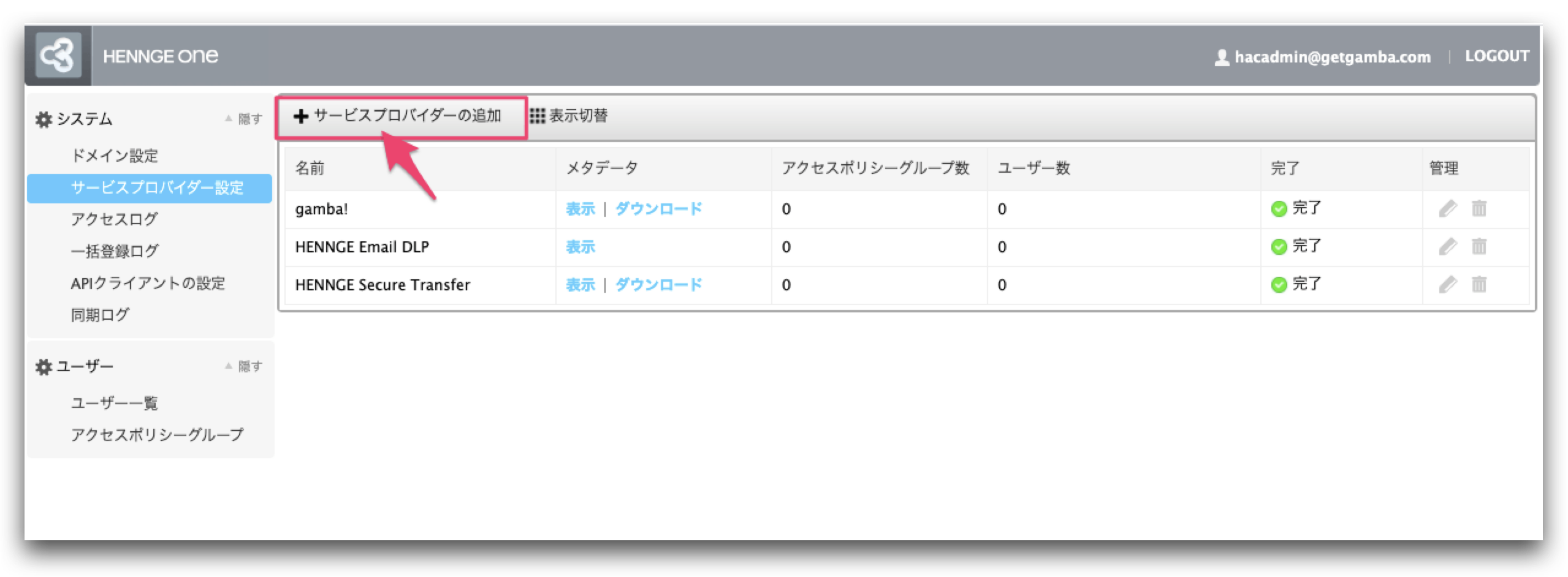The height and width of the screenshot is (577, 1568).
Task: Click green check icon in HENNGE Email DLP row
Action: [x=1279, y=247]
